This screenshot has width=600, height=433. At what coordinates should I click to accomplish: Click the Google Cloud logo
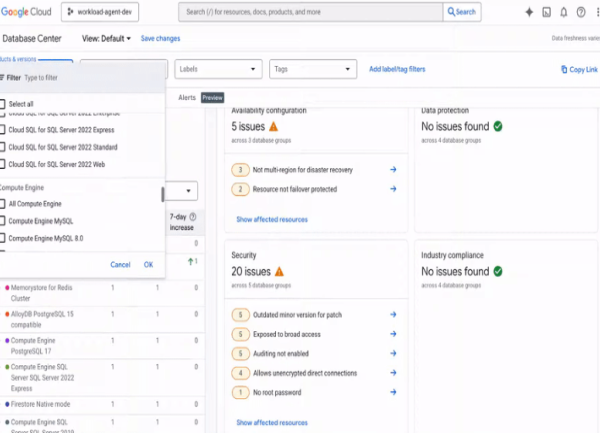point(26,12)
